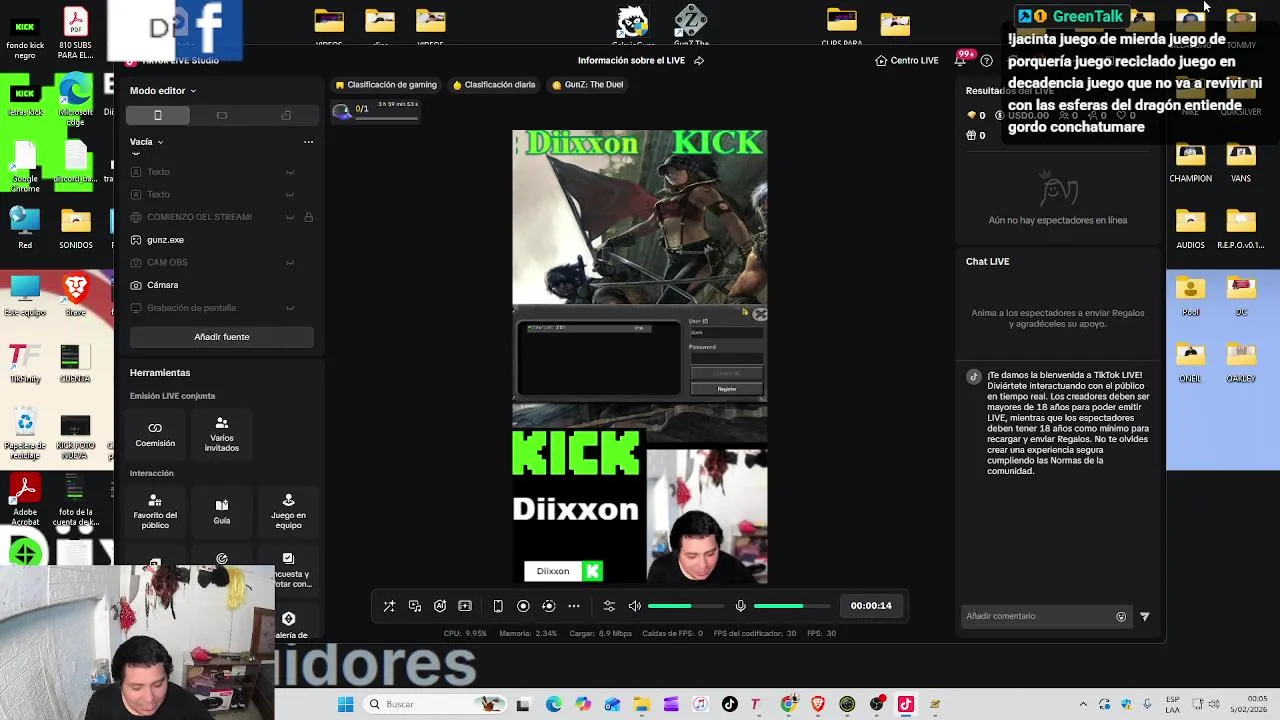The image size is (1280, 720).
Task: Open Favorito del público tool
Action: tap(155, 511)
